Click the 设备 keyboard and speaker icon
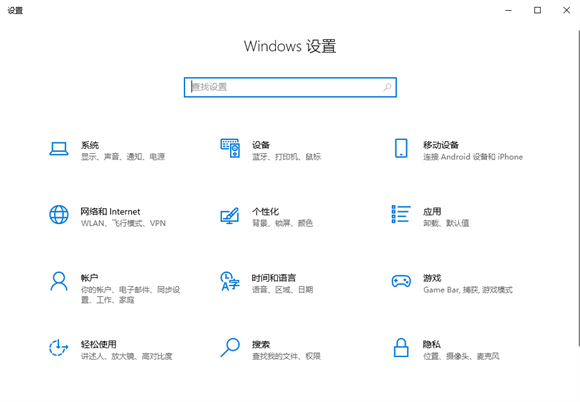The width and height of the screenshot is (580, 402). click(x=230, y=148)
